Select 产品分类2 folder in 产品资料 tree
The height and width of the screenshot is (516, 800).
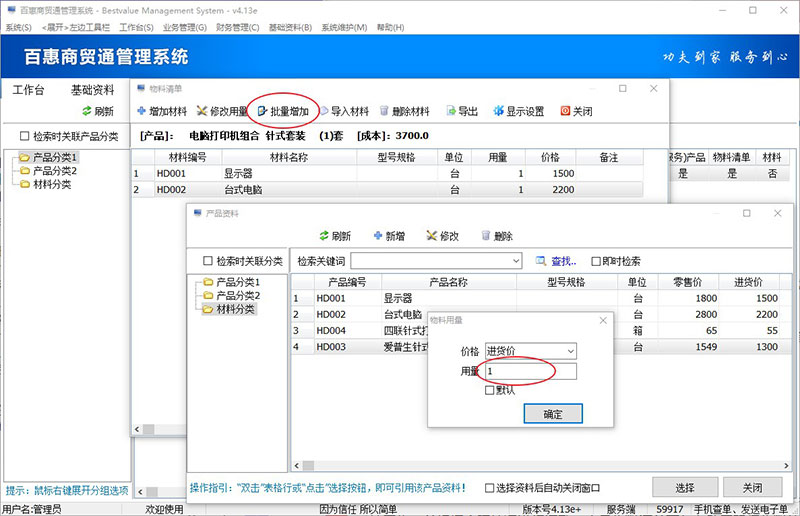232,296
